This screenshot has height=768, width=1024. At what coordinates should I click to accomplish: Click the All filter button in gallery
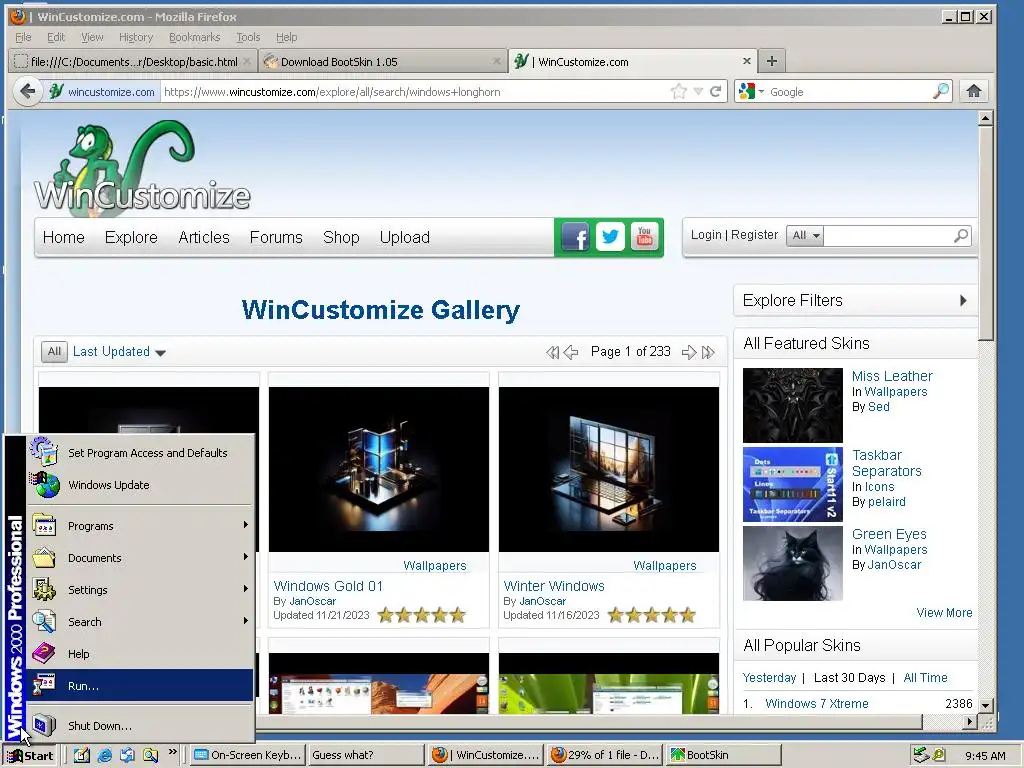point(54,351)
